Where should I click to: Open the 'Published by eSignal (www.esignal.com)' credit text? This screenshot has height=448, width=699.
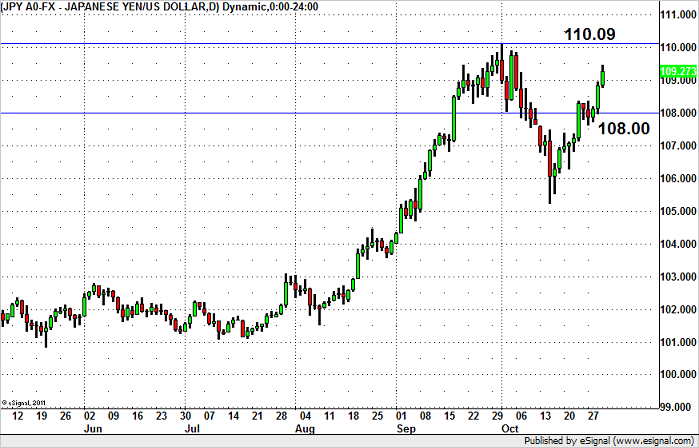point(609,441)
